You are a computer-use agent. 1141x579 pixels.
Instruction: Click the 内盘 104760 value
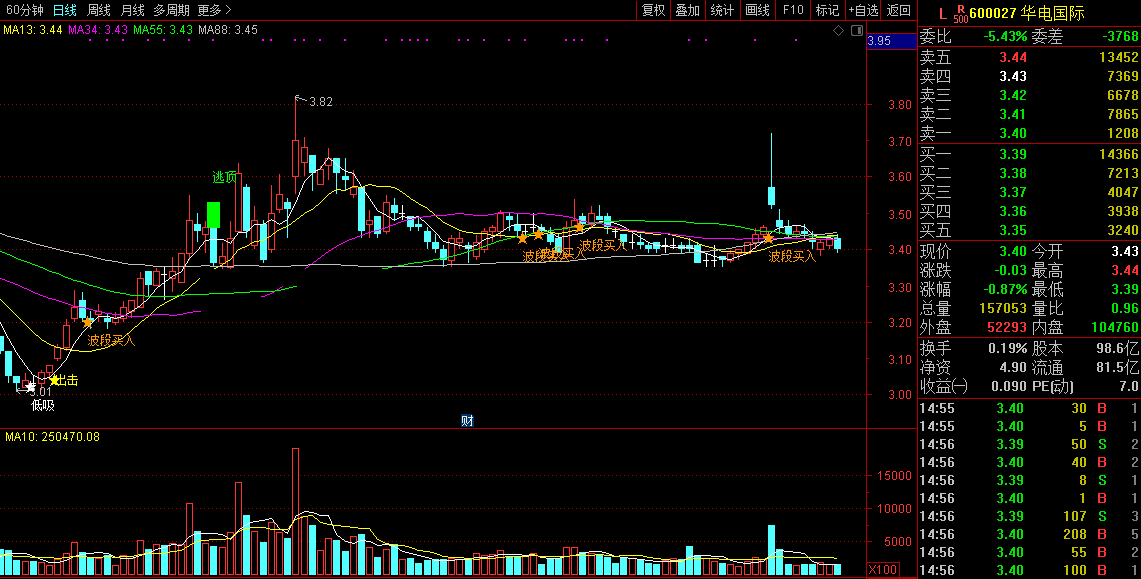(1114, 327)
